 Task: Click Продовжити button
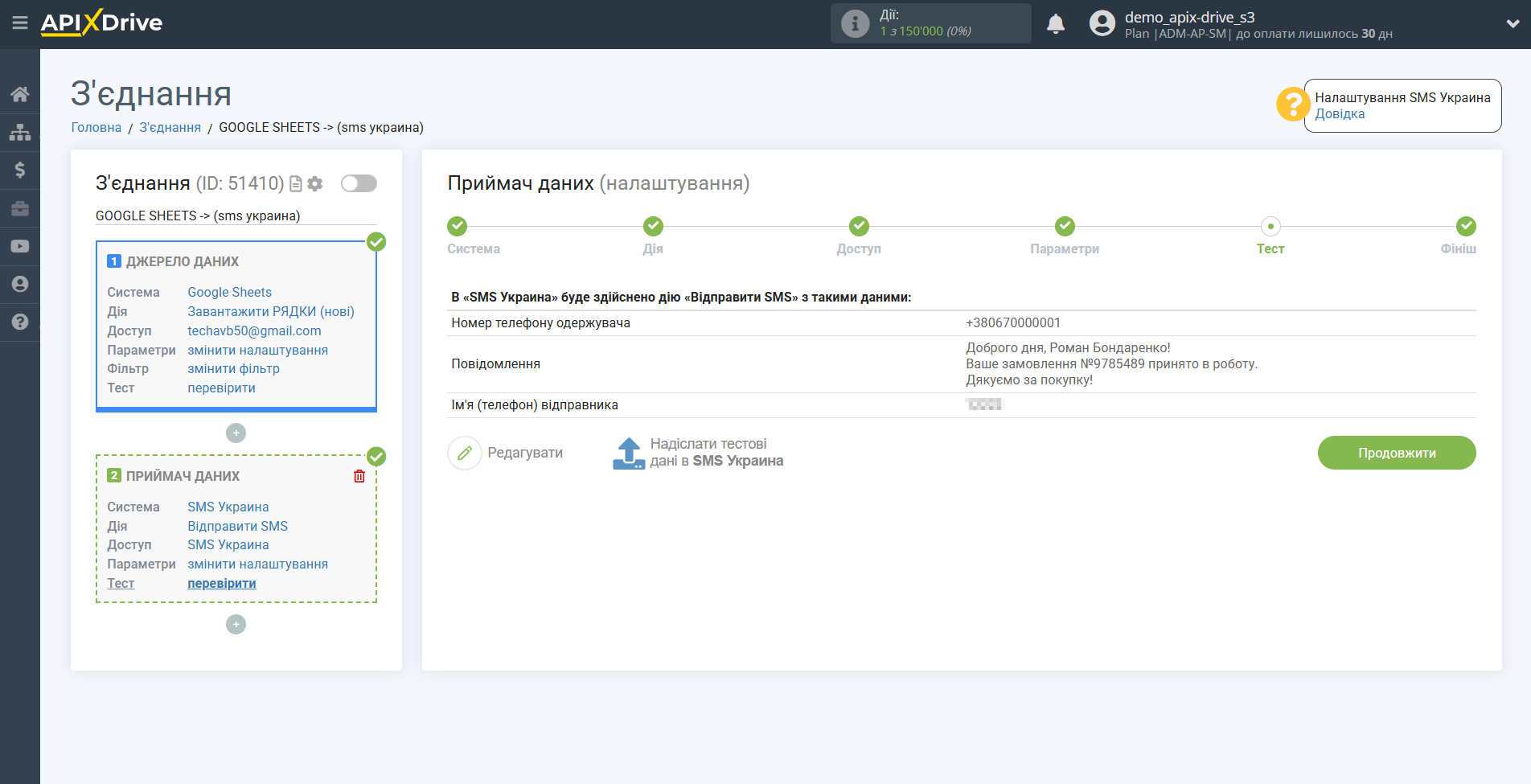pos(1397,453)
